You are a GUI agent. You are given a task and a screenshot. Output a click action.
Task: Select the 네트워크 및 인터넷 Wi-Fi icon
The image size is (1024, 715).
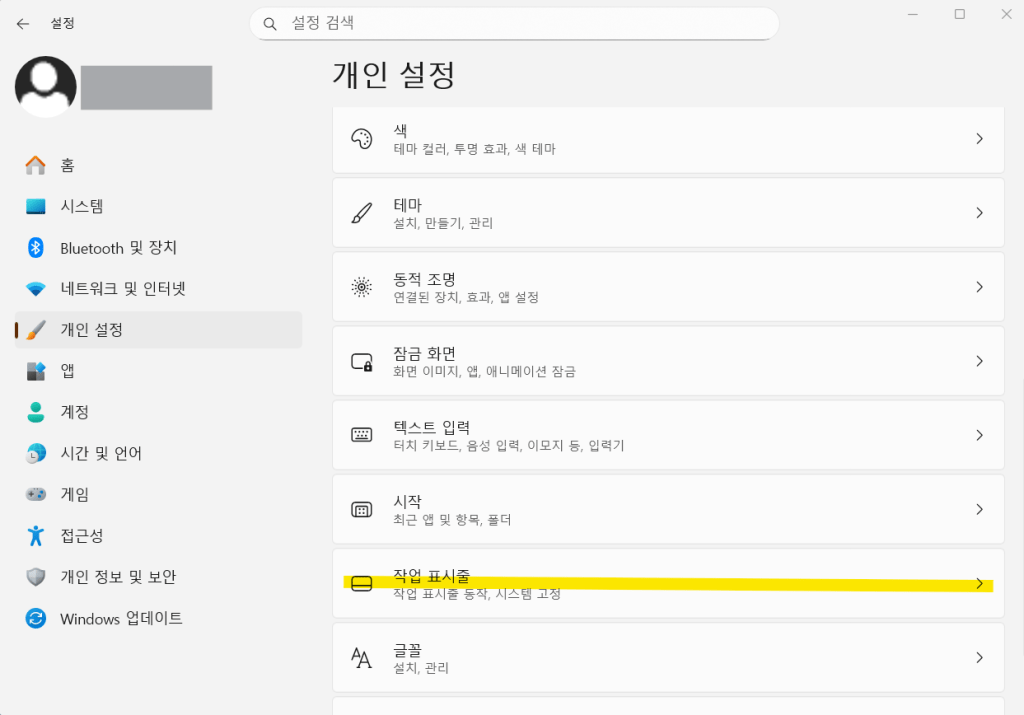pyautogui.click(x=36, y=289)
